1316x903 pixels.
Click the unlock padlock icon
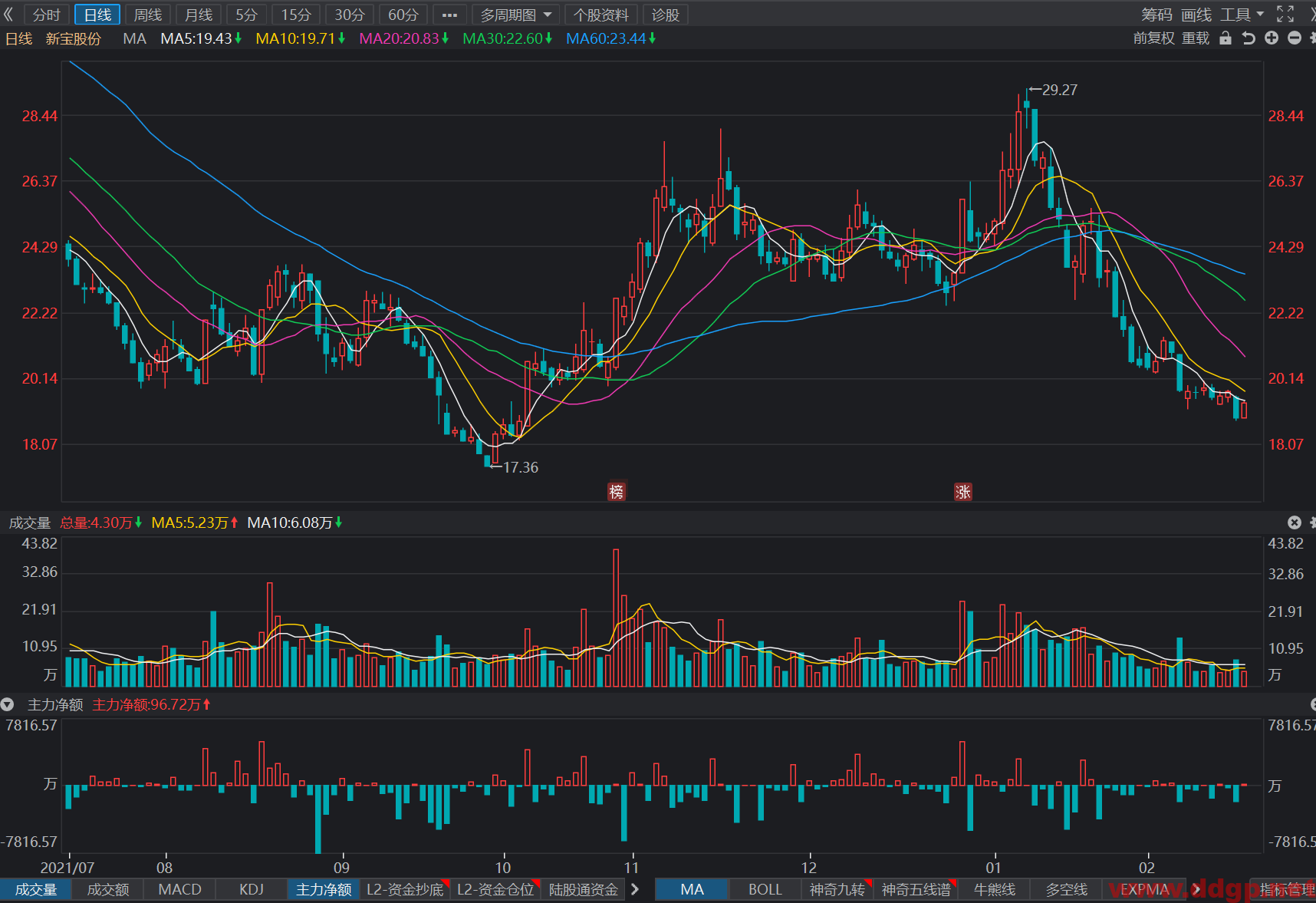click(x=1226, y=38)
